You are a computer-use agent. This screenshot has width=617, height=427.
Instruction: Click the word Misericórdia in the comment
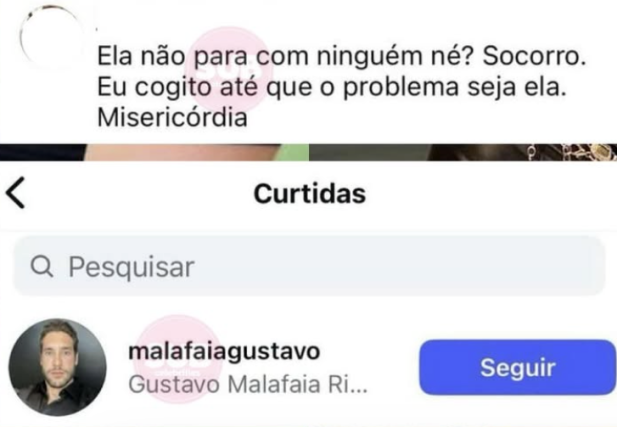[x=172, y=117]
